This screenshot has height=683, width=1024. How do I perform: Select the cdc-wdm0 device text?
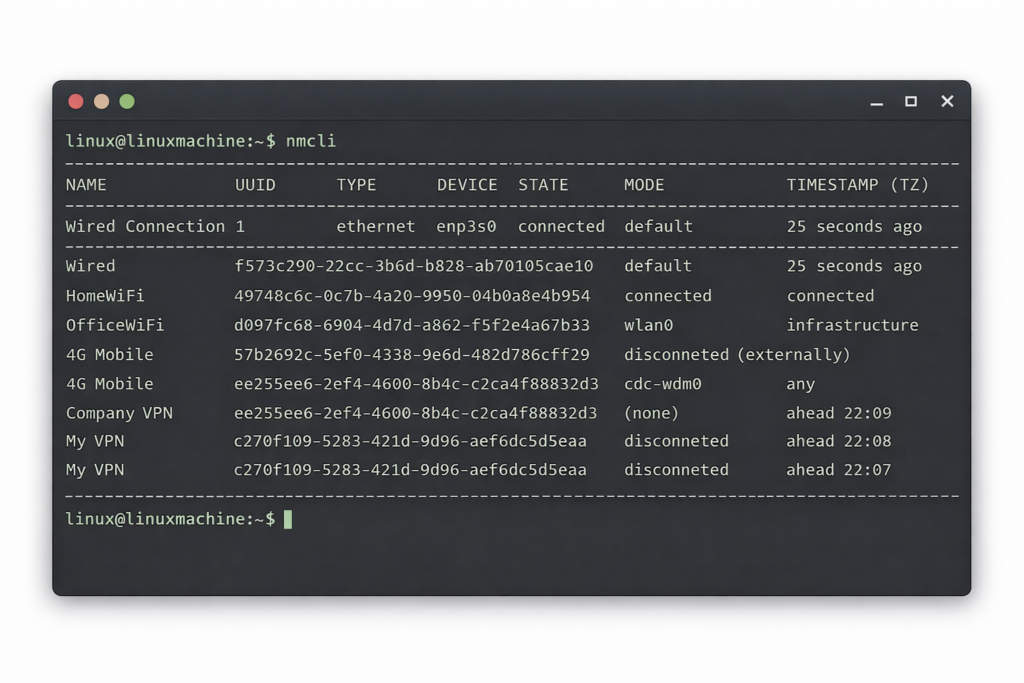click(663, 384)
